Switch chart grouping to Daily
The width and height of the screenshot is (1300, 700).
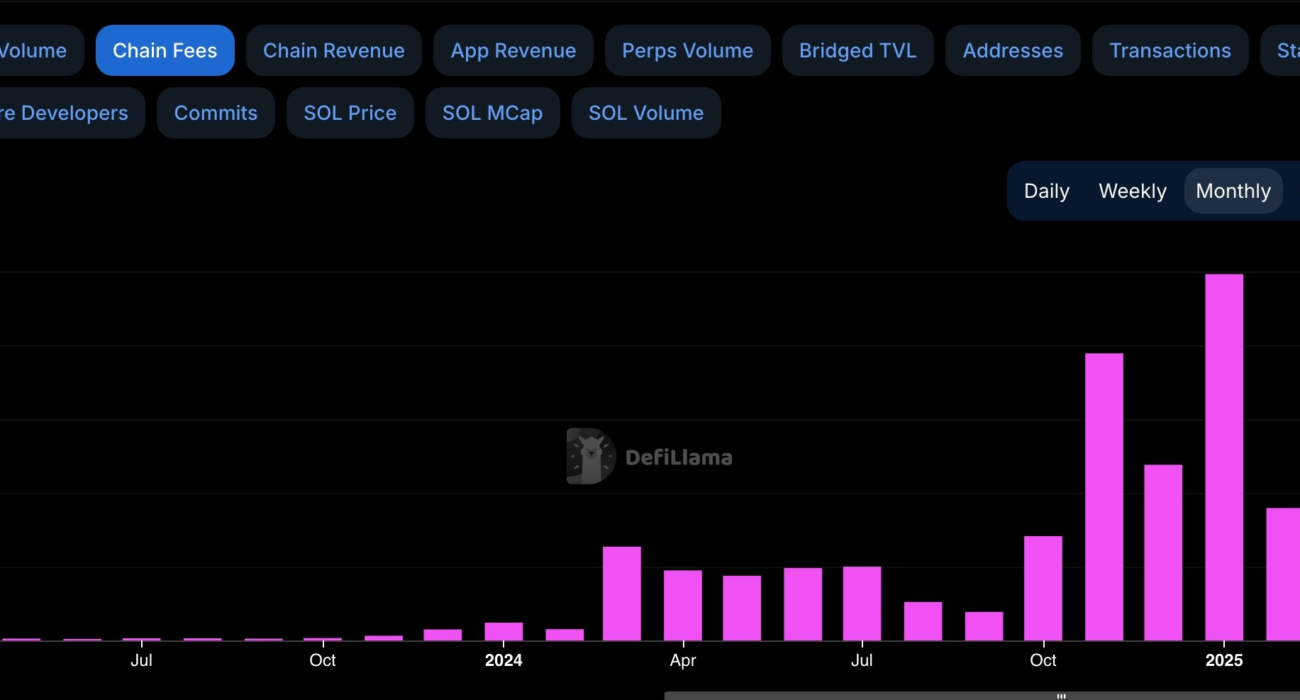click(x=1046, y=191)
